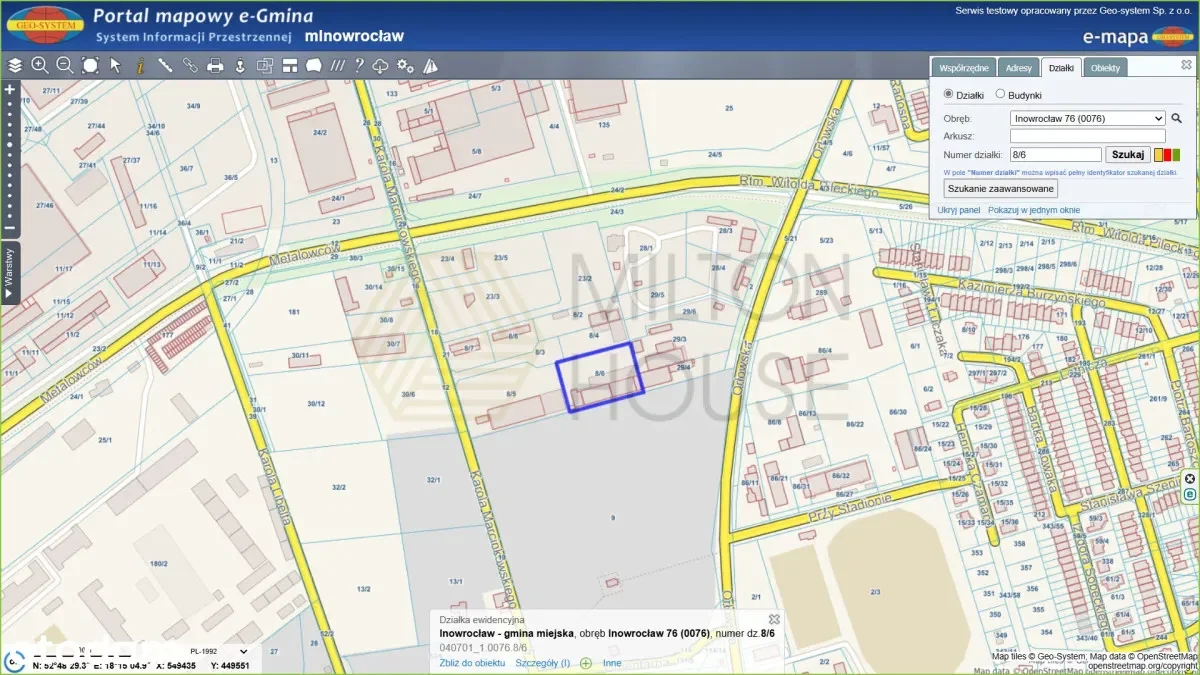Expand parcel details with green plus icon

point(586,663)
